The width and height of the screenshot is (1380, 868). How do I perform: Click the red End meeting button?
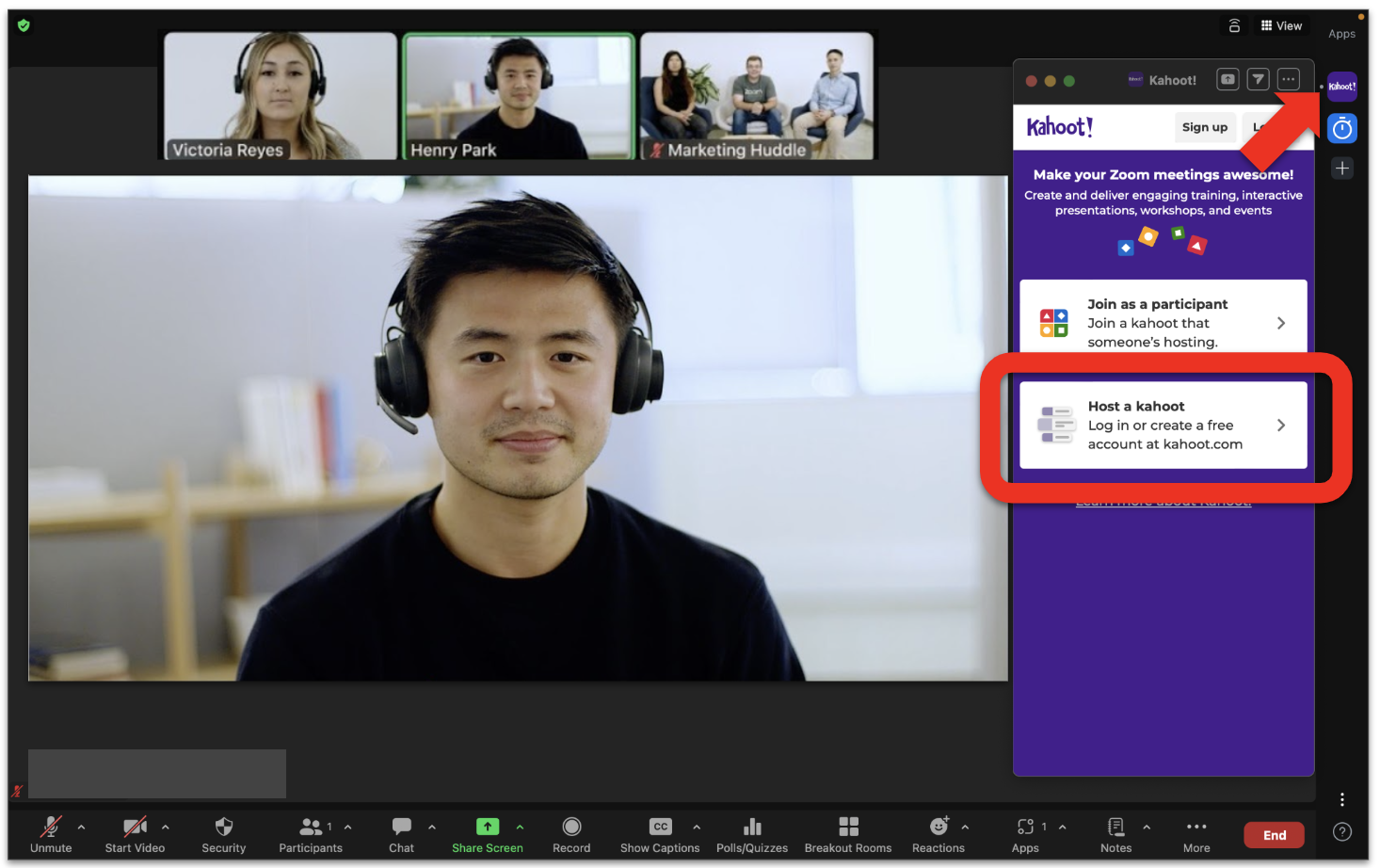[x=1275, y=835]
